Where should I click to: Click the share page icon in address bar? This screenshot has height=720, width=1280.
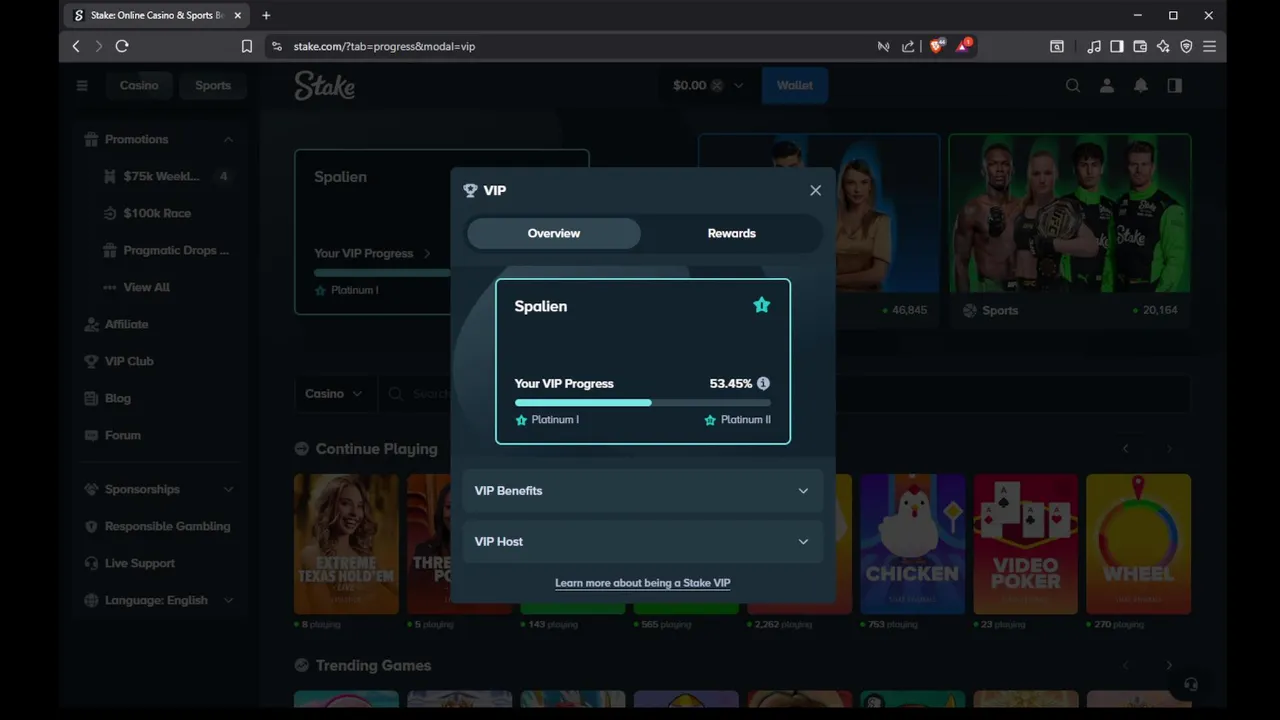point(908,46)
